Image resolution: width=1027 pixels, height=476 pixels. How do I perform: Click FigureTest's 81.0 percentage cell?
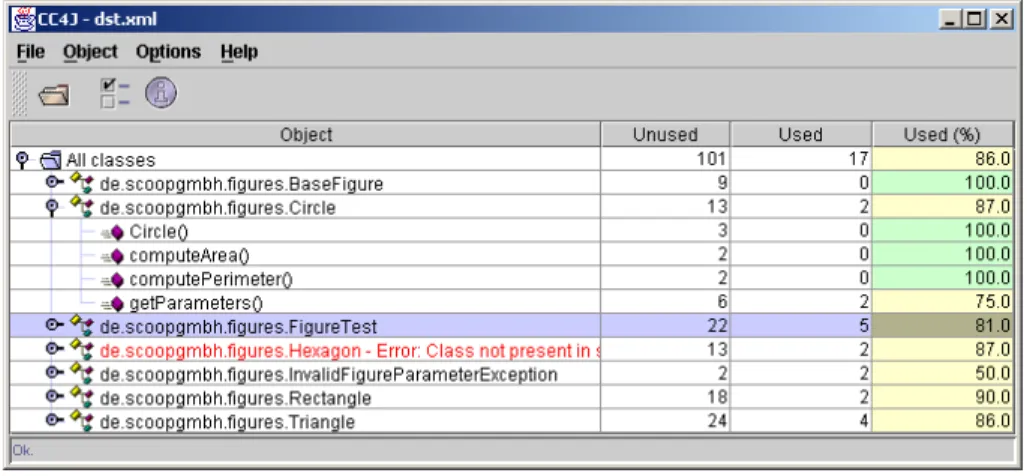[943, 325]
